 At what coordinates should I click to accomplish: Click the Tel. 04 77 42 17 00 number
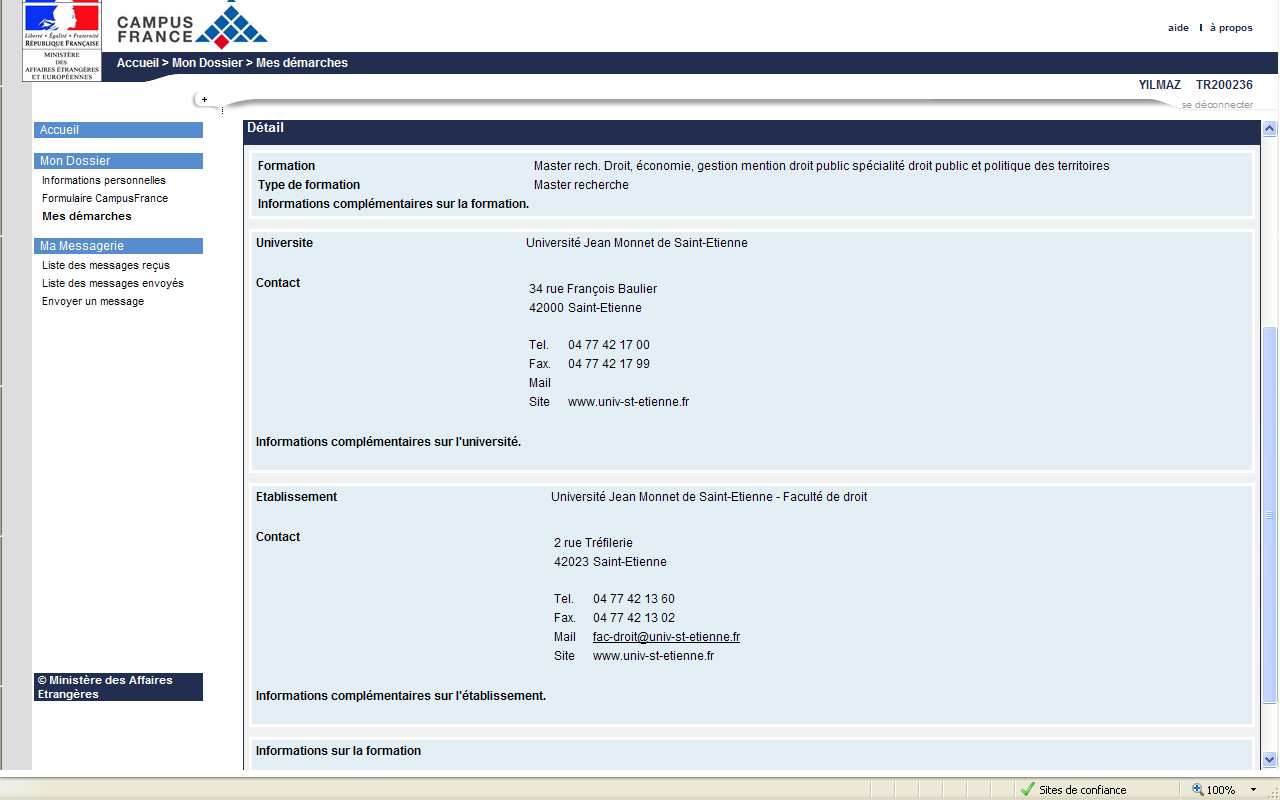pyautogui.click(x=609, y=345)
